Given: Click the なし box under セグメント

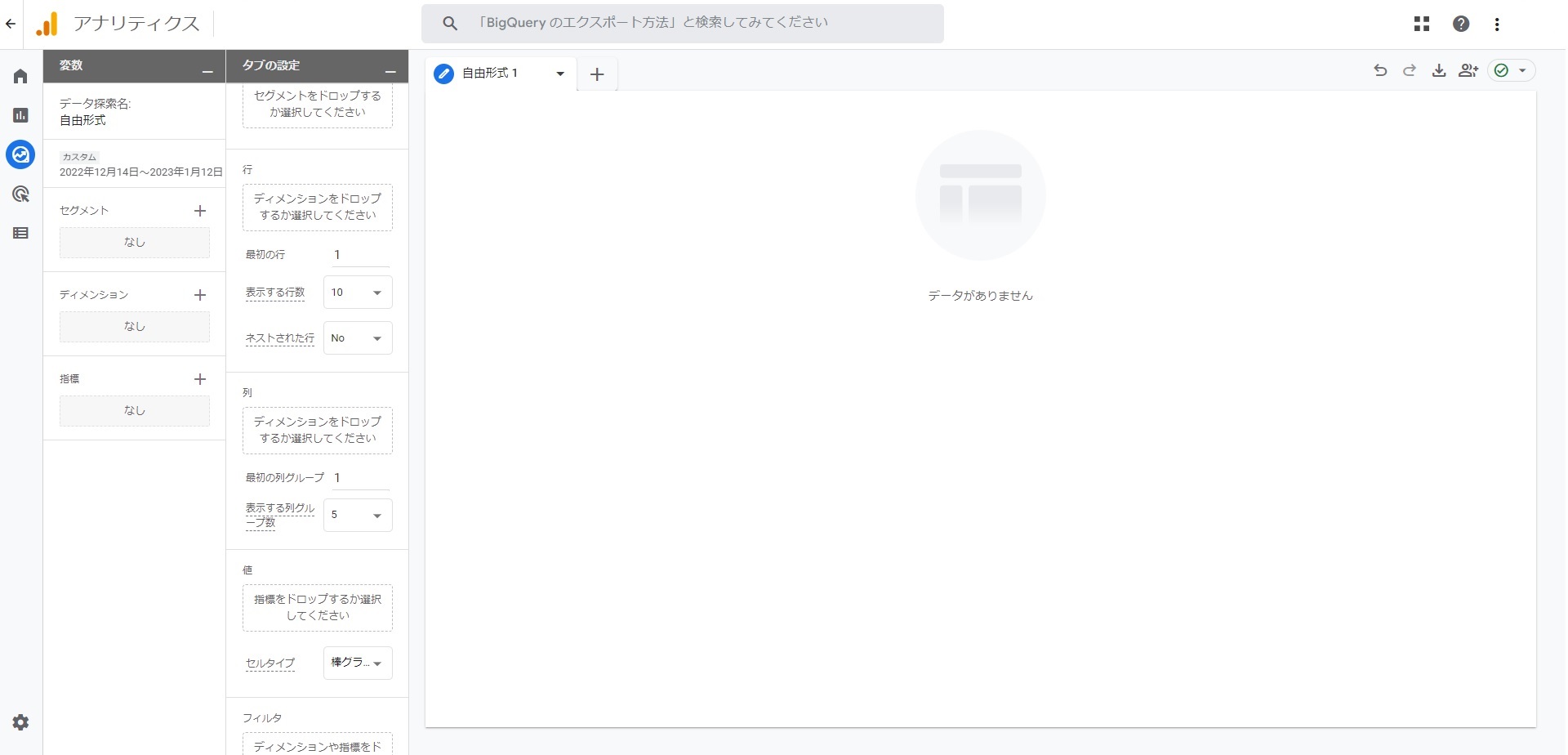Looking at the screenshot, I should pyautogui.click(x=135, y=243).
